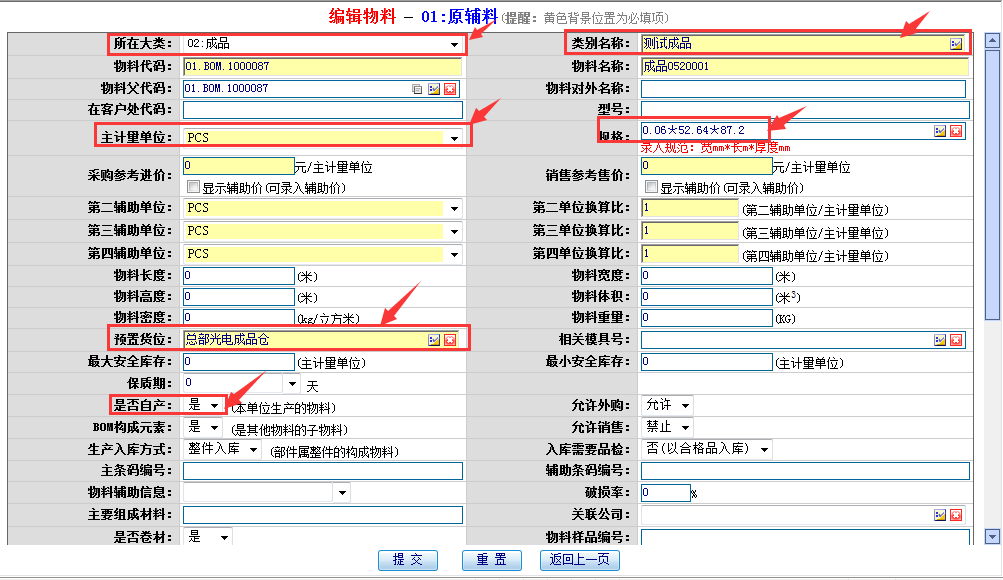
Task: Open the select icon in 相关模具号 field
Action: pos(940,340)
